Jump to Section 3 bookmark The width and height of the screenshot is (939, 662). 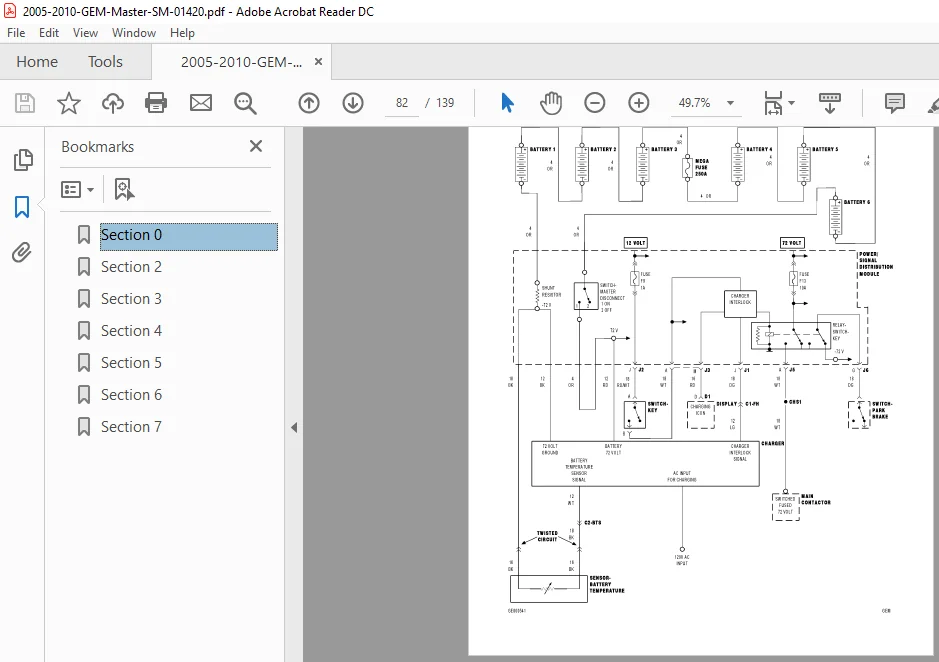pos(131,299)
